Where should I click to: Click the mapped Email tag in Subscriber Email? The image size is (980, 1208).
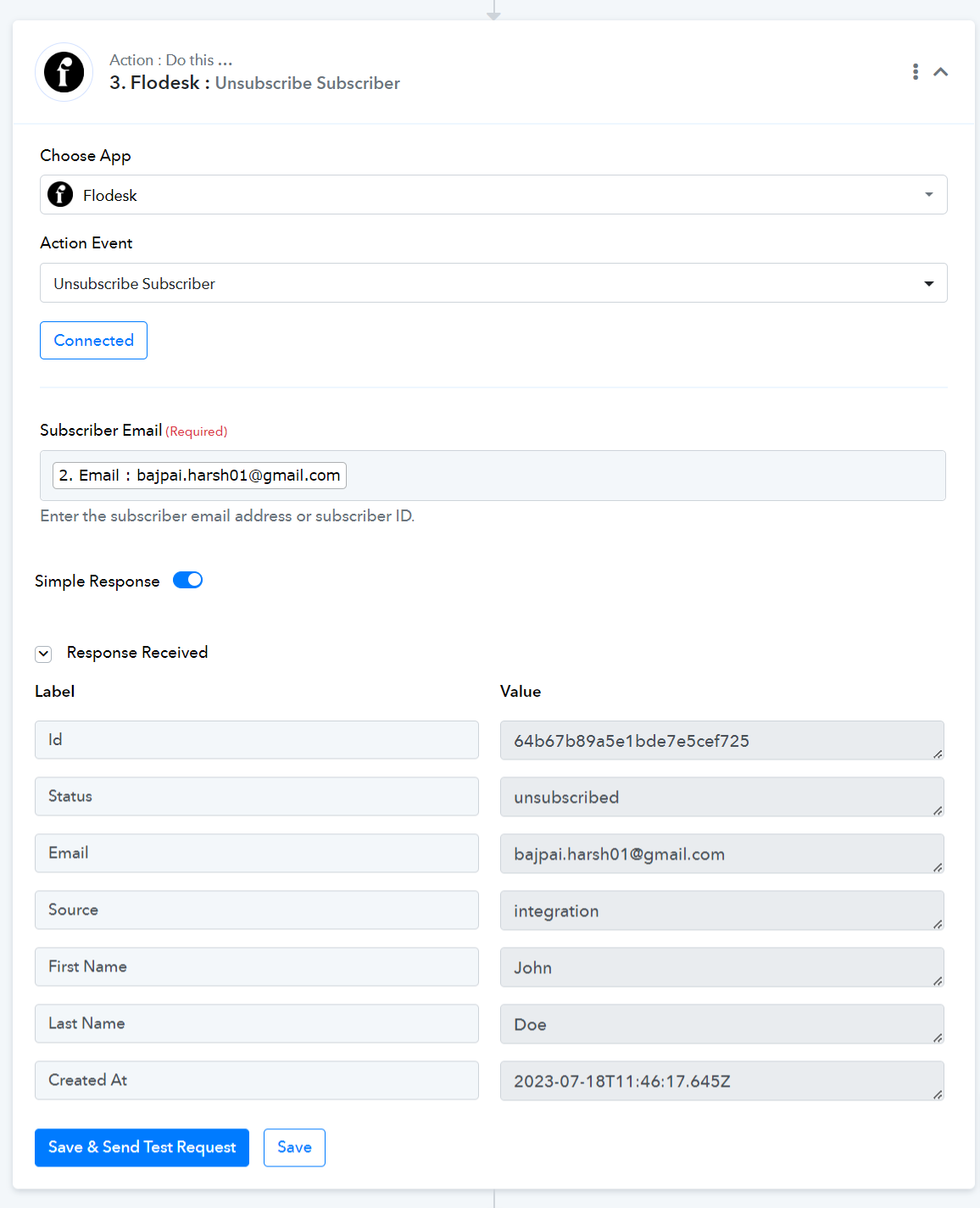(x=199, y=476)
